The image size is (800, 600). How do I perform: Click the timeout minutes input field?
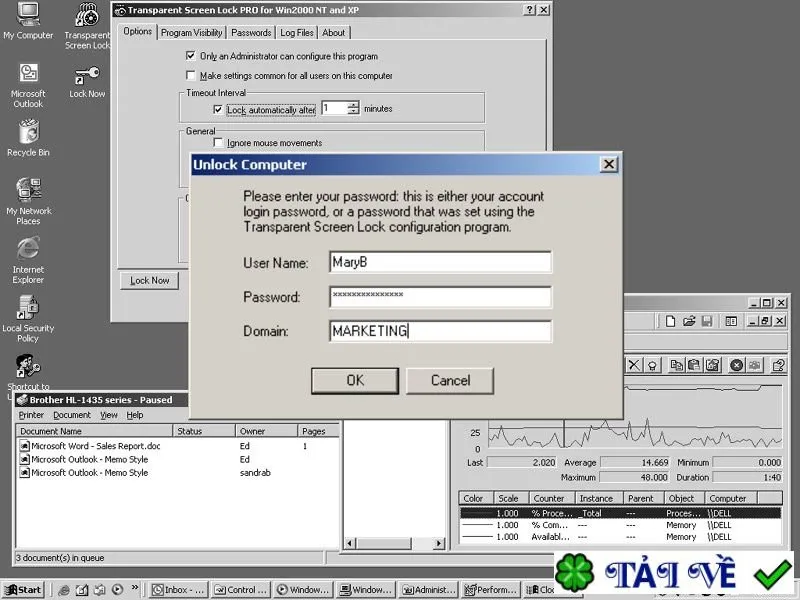(335, 108)
